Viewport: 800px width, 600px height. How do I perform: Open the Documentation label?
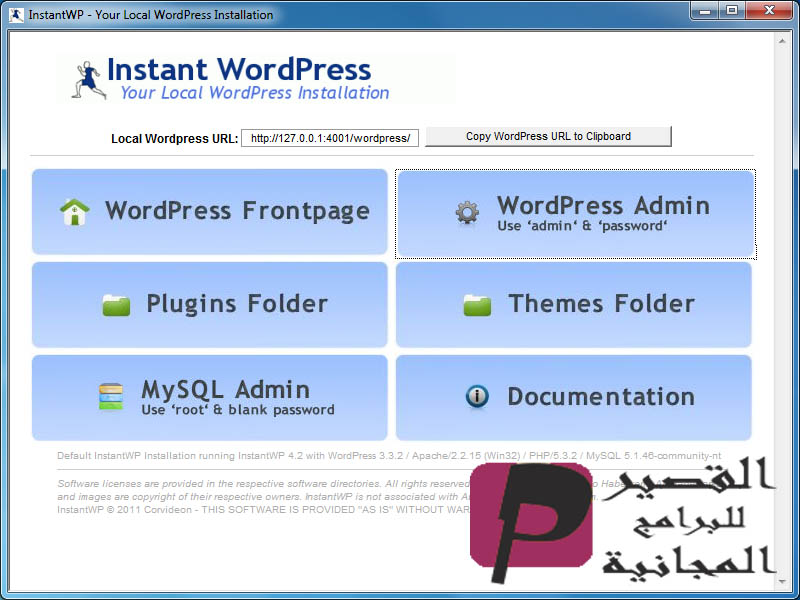601,396
